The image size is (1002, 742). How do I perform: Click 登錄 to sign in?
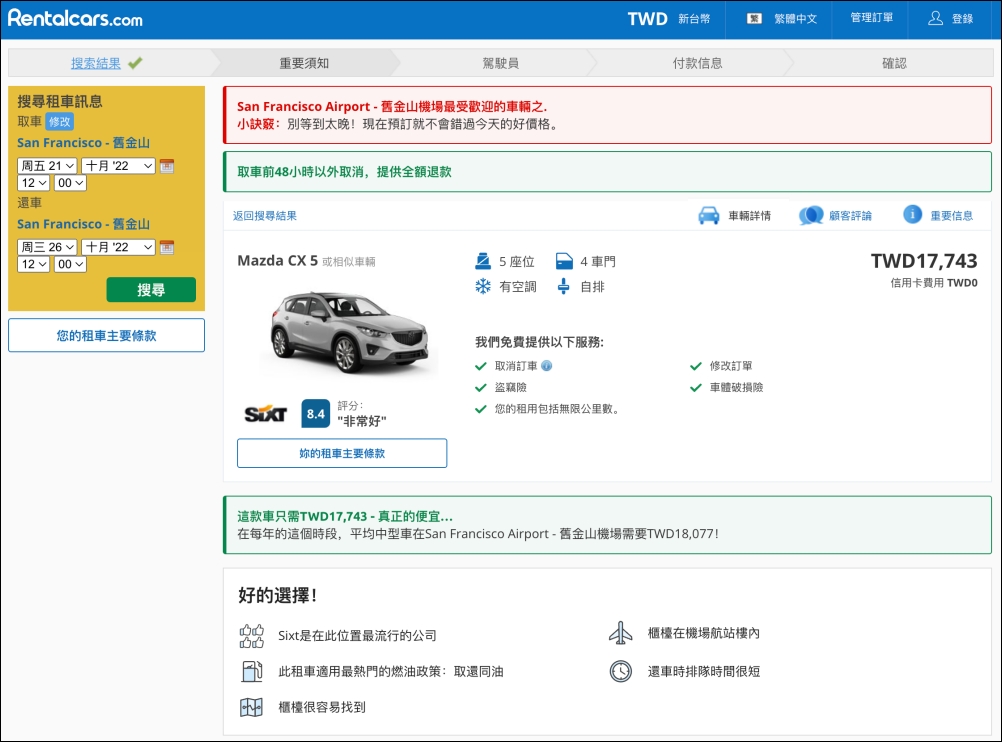(962, 19)
